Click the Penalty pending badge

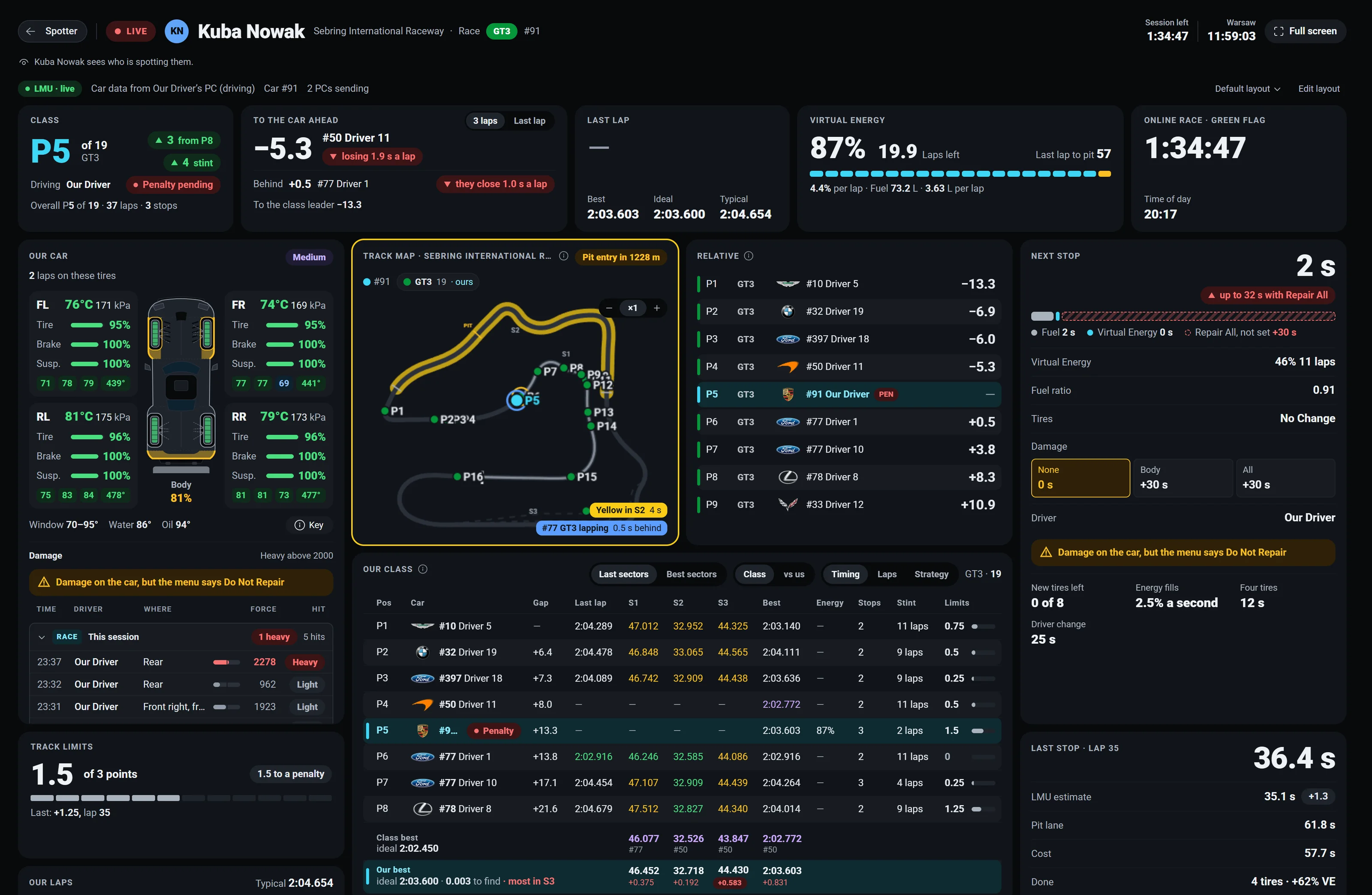pyautogui.click(x=173, y=184)
